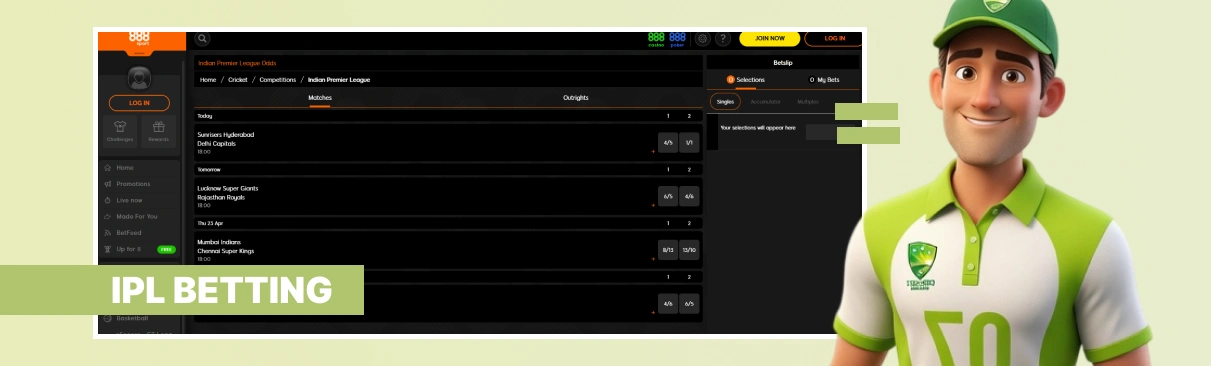Open the search magnifier icon

[x=203, y=39]
